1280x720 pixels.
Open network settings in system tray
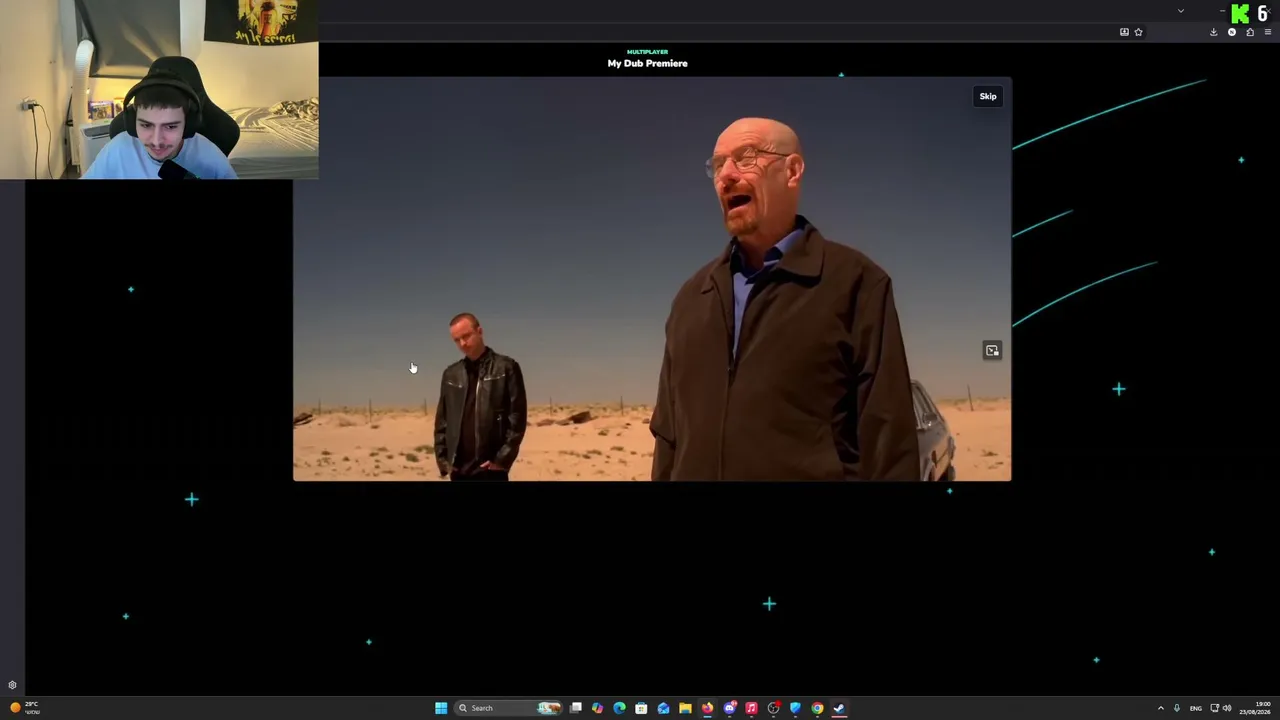[1215, 708]
